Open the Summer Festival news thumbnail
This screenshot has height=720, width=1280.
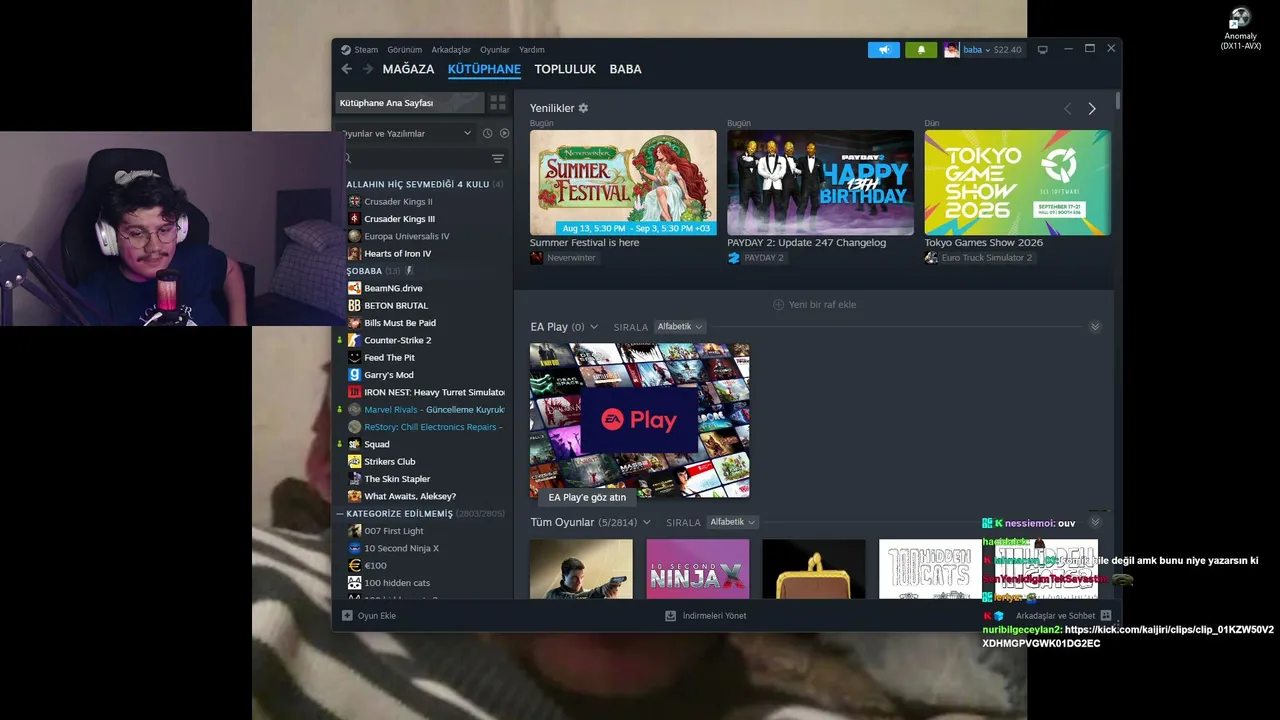[x=623, y=183]
